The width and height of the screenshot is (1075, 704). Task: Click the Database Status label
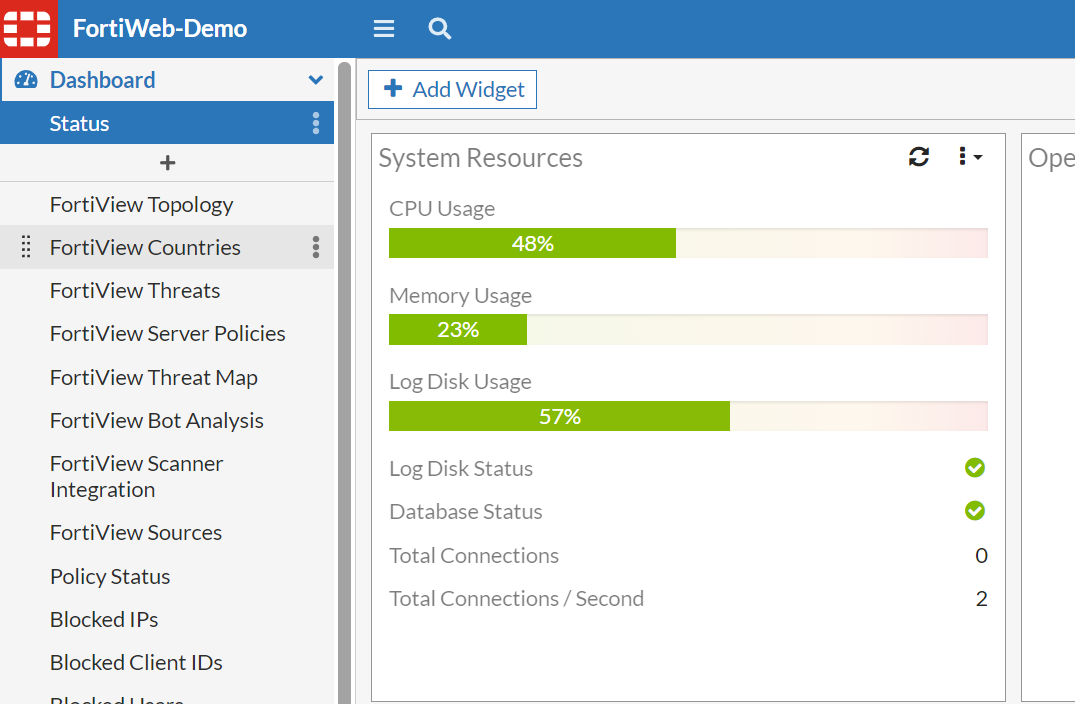pyautogui.click(x=466, y=511)
